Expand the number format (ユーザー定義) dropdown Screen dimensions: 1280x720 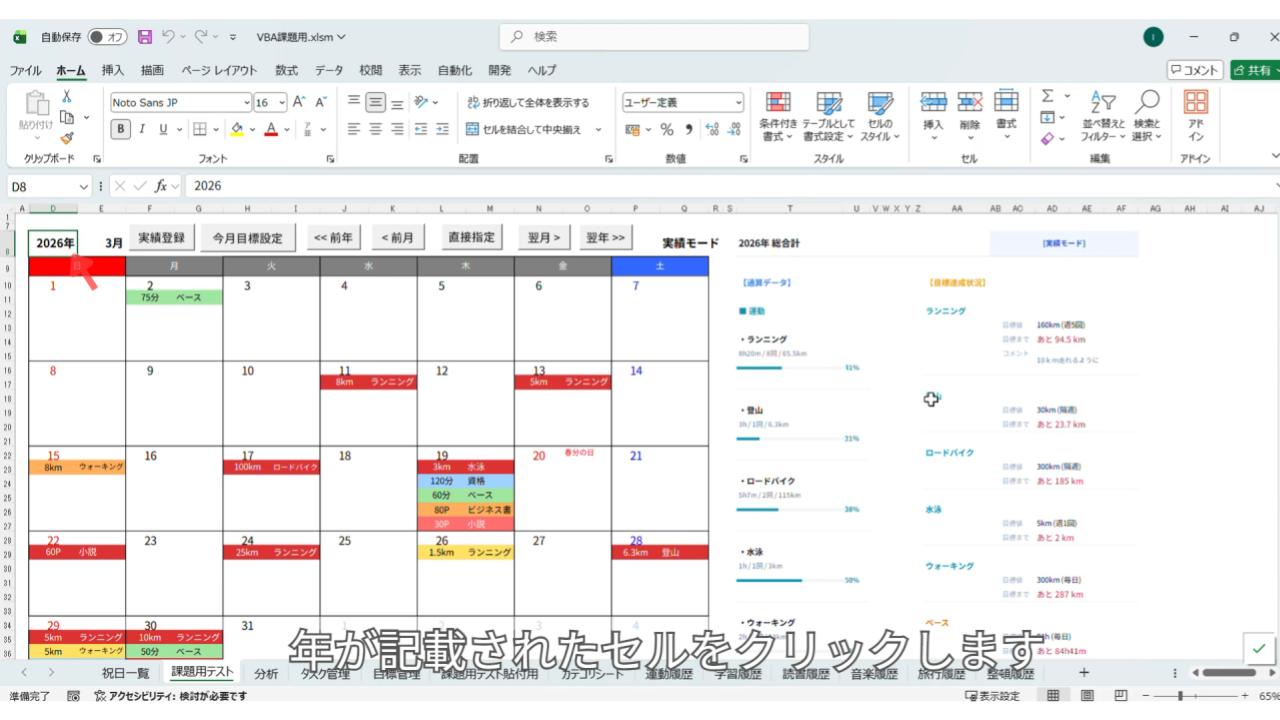click(739, 102)
